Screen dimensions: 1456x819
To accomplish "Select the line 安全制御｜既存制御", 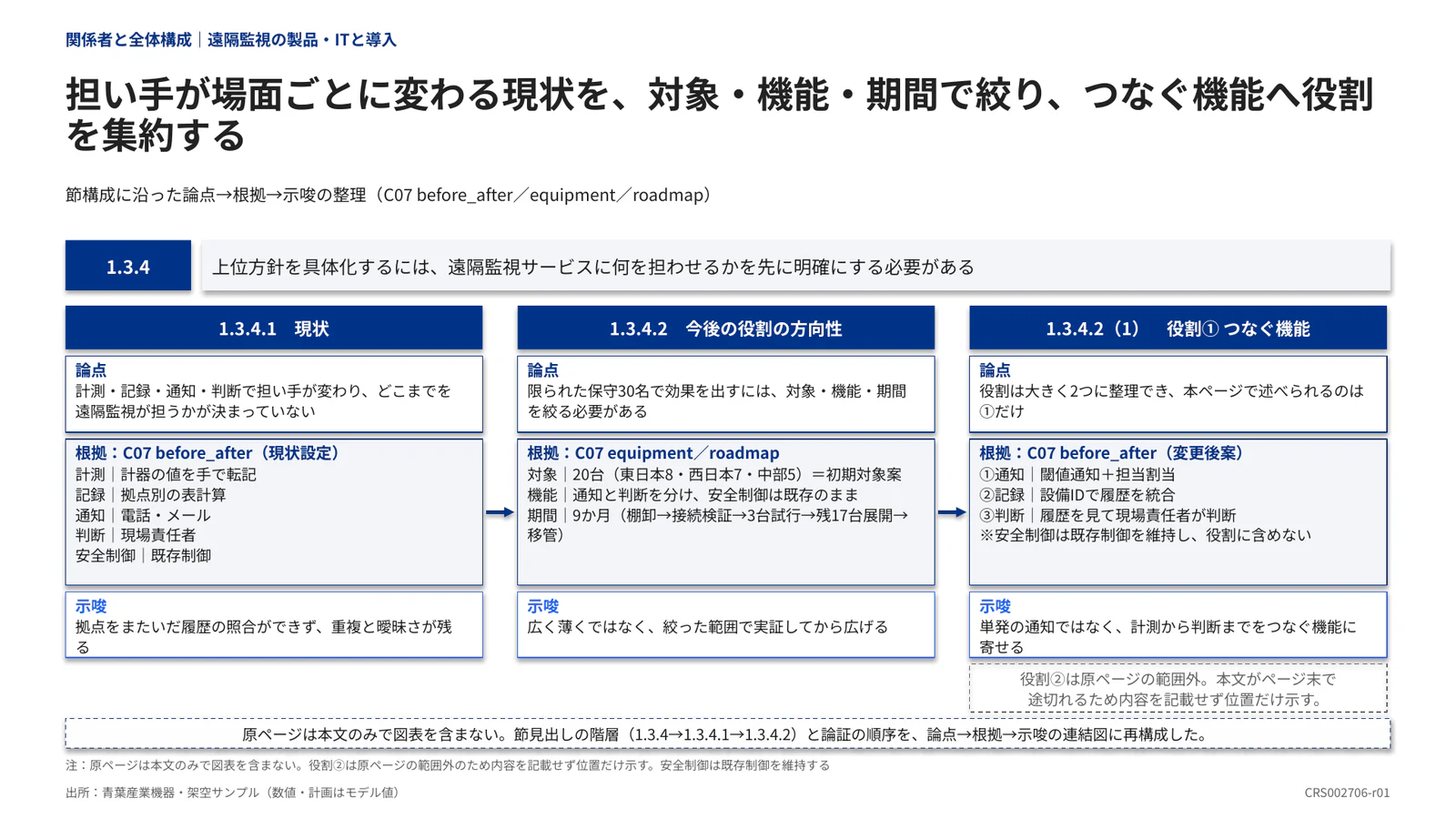I will coord(143,555).
